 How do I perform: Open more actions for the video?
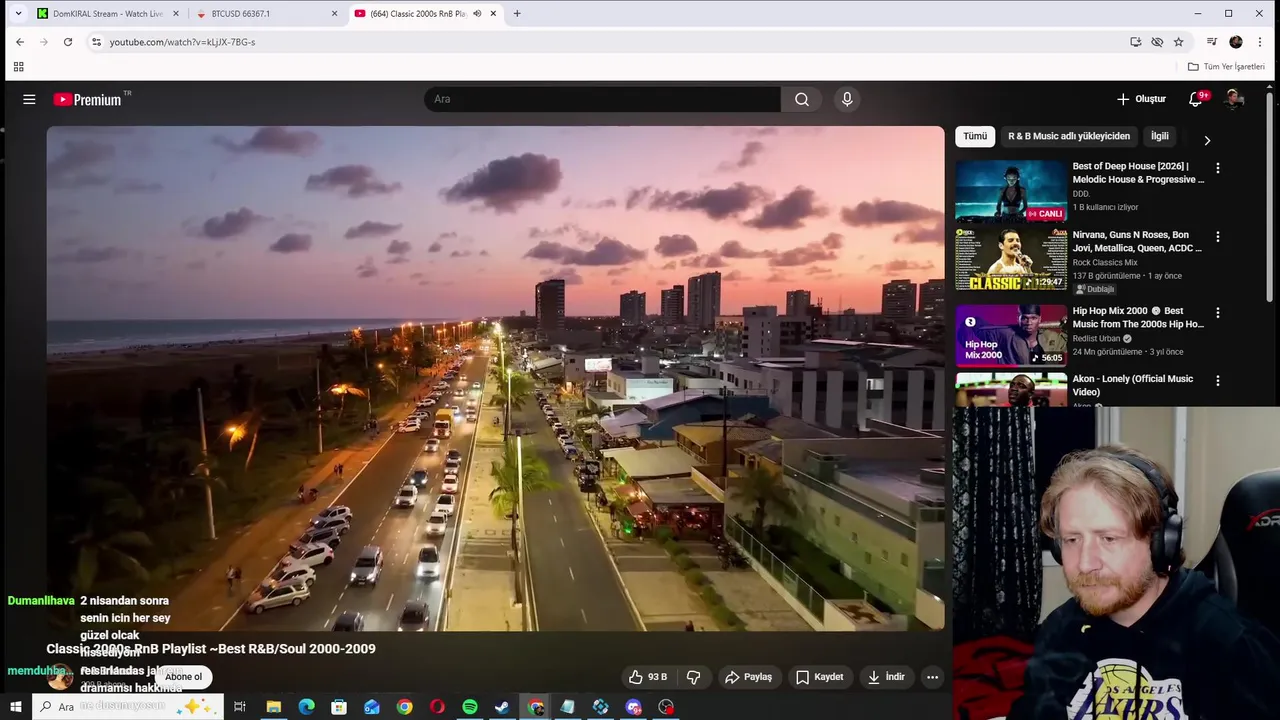932,677
